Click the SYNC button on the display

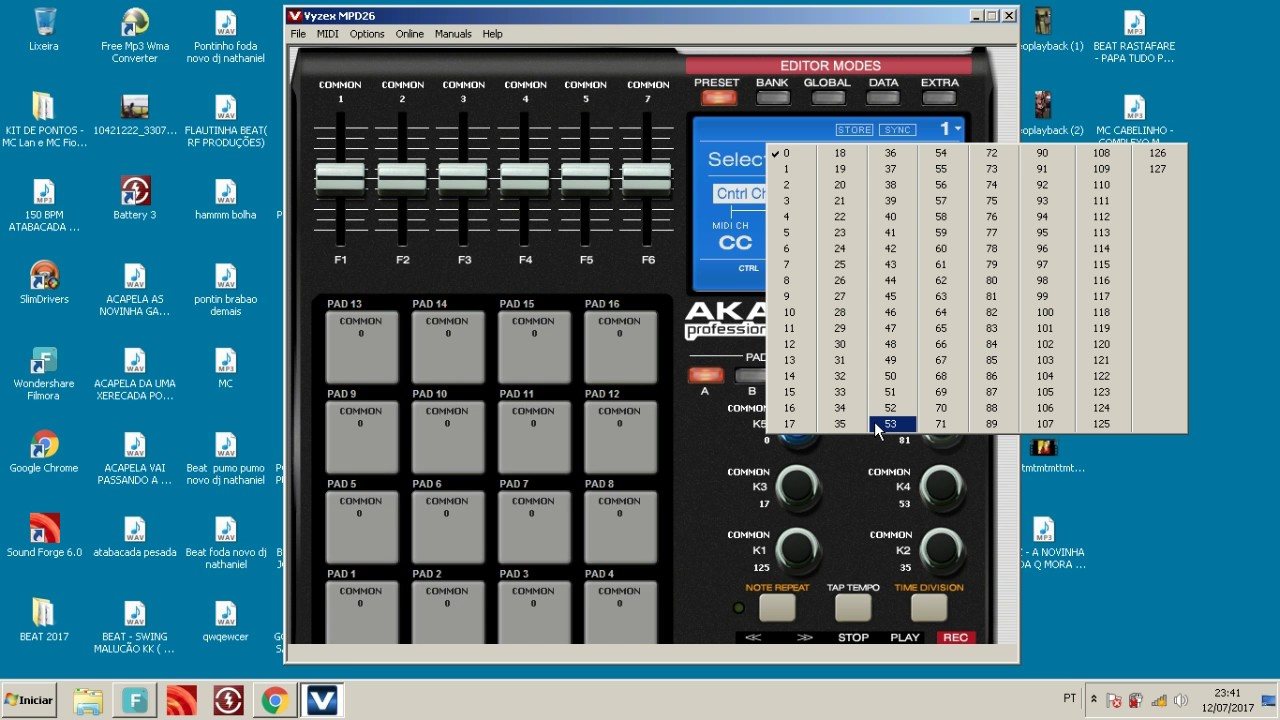(x=899, y=130)
